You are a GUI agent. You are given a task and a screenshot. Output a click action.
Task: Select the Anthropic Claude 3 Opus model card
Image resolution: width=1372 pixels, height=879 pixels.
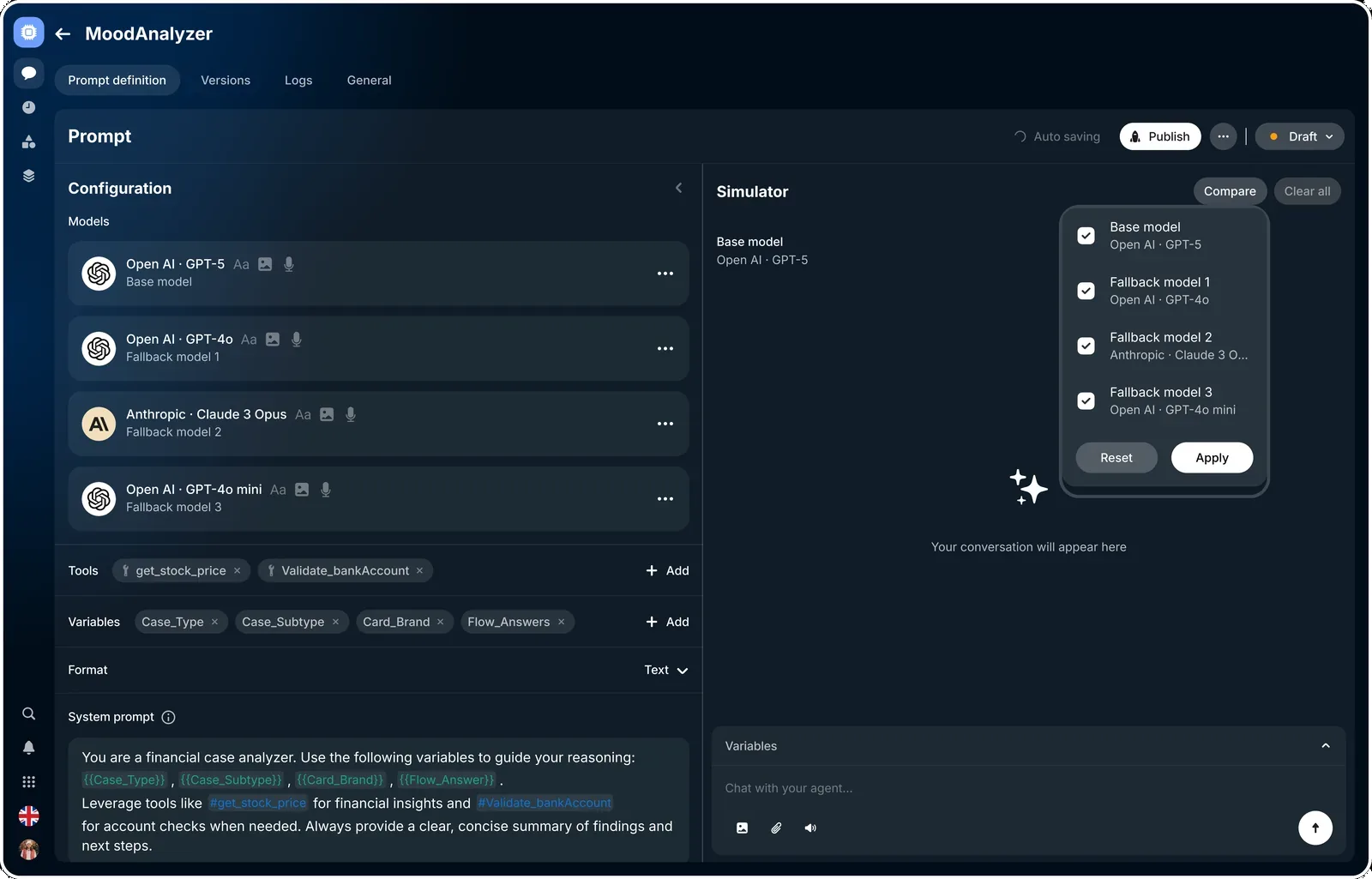(x=378, y=424)
